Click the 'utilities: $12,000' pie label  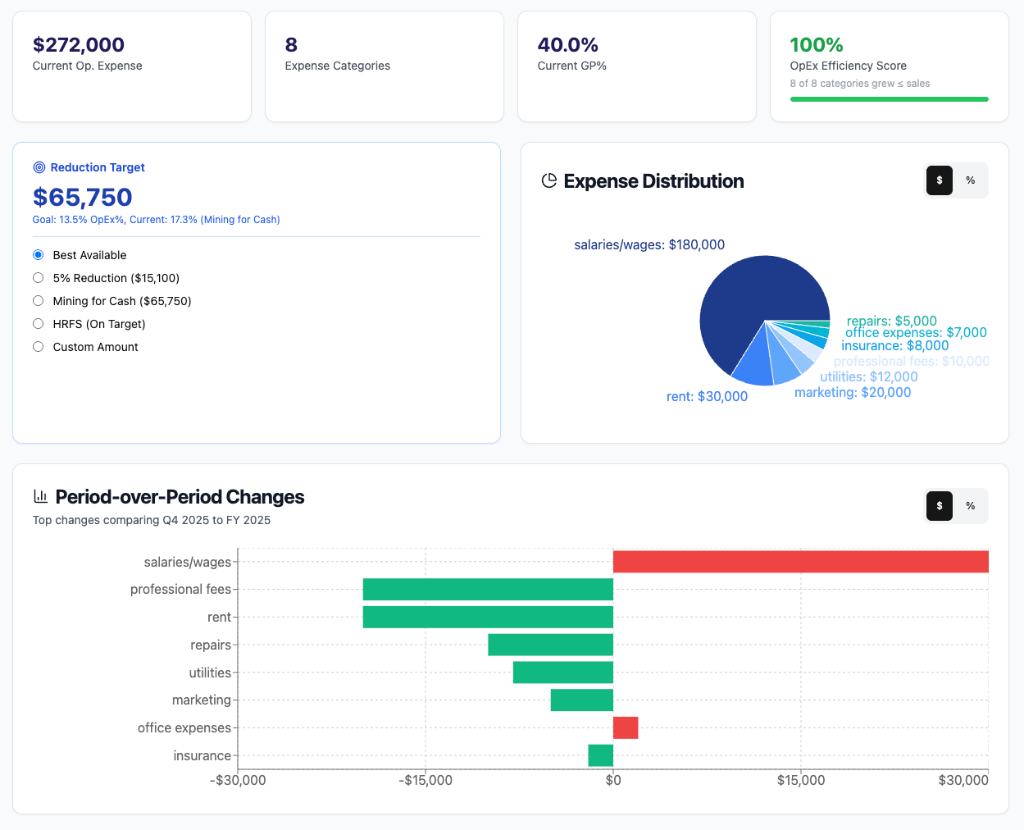pos(869,377)
